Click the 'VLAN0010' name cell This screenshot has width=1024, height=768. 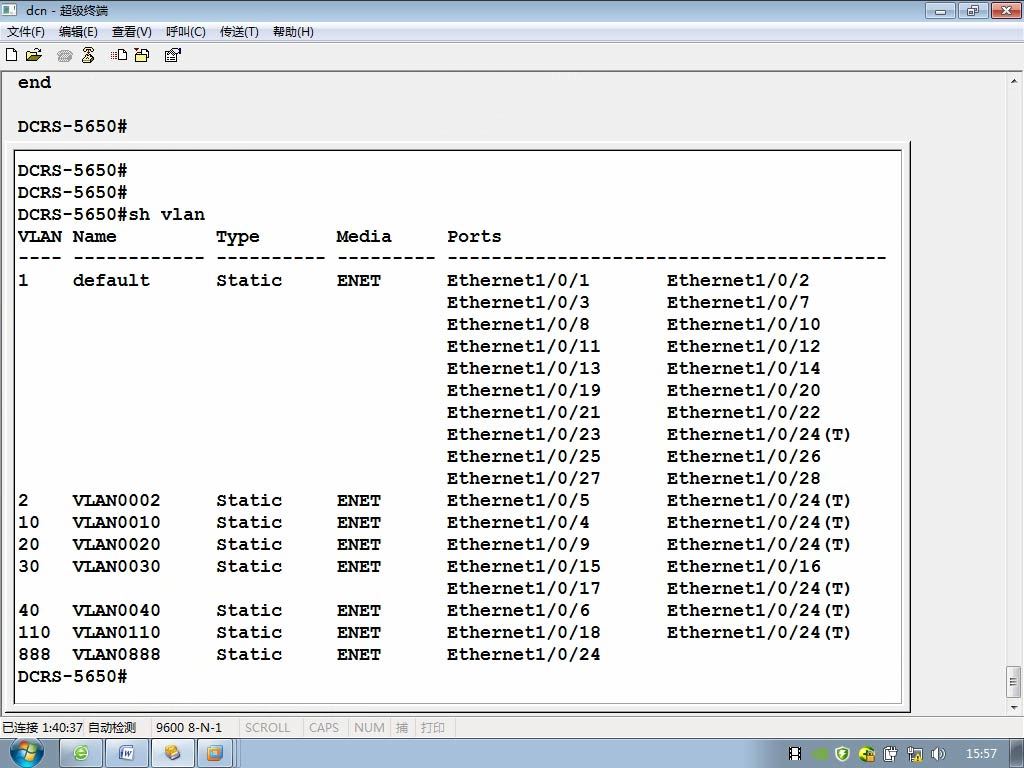click(116, 522)
